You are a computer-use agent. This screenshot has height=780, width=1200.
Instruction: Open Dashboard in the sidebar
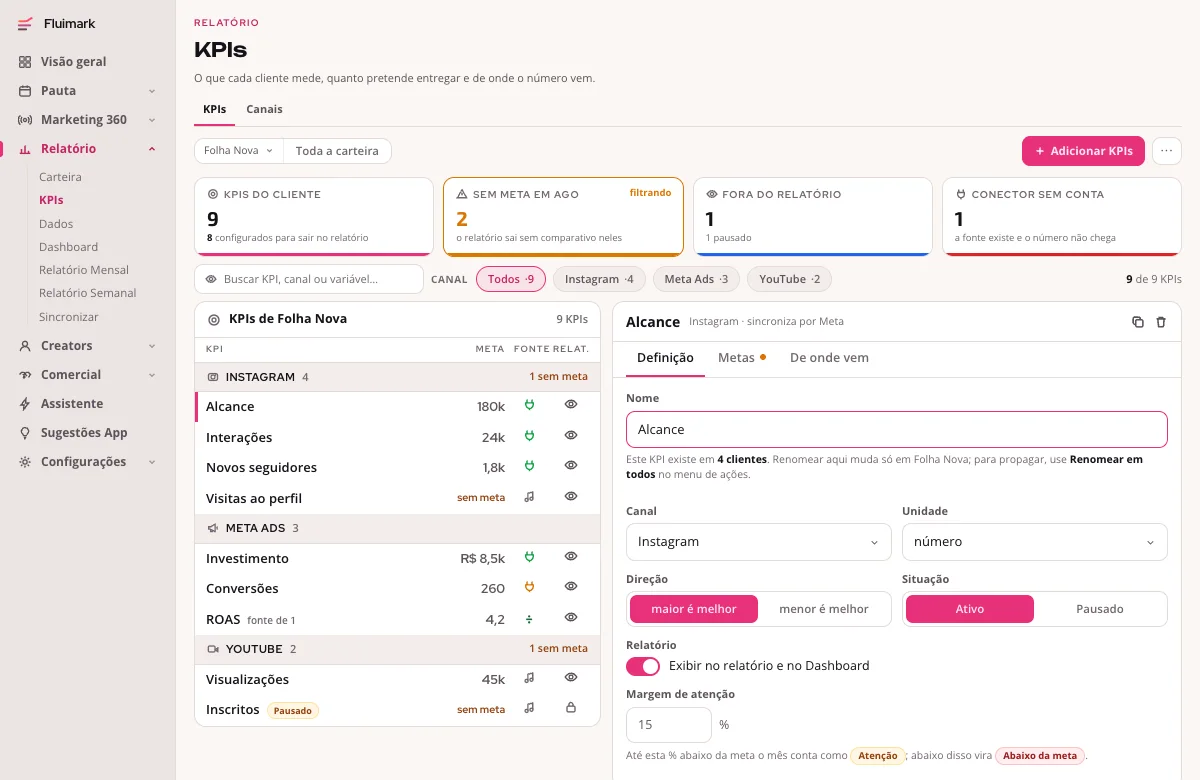pyautogui.click(x=68, y=247)
